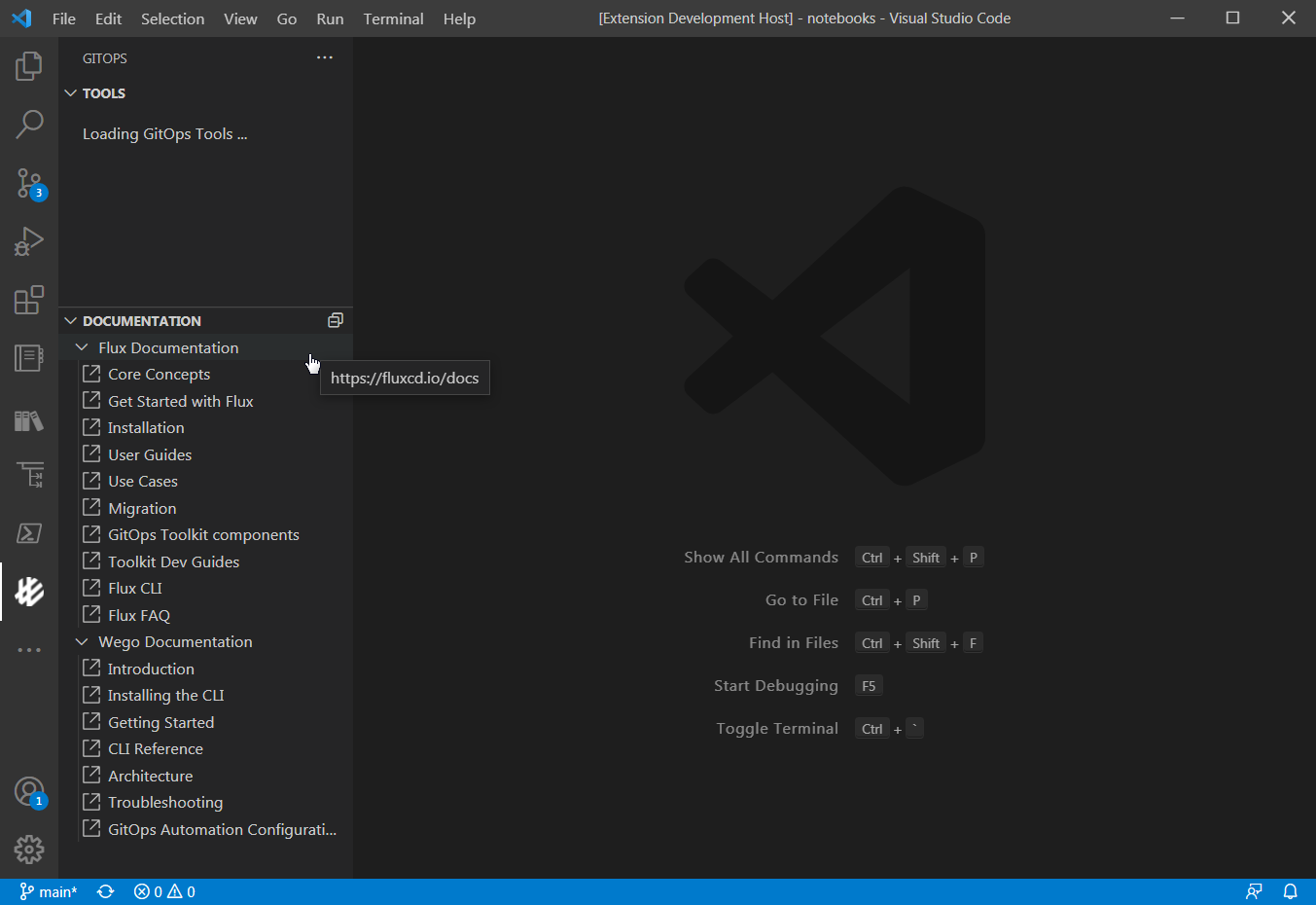Open Source Control with 3 pending changes

(x=28, y=183)
